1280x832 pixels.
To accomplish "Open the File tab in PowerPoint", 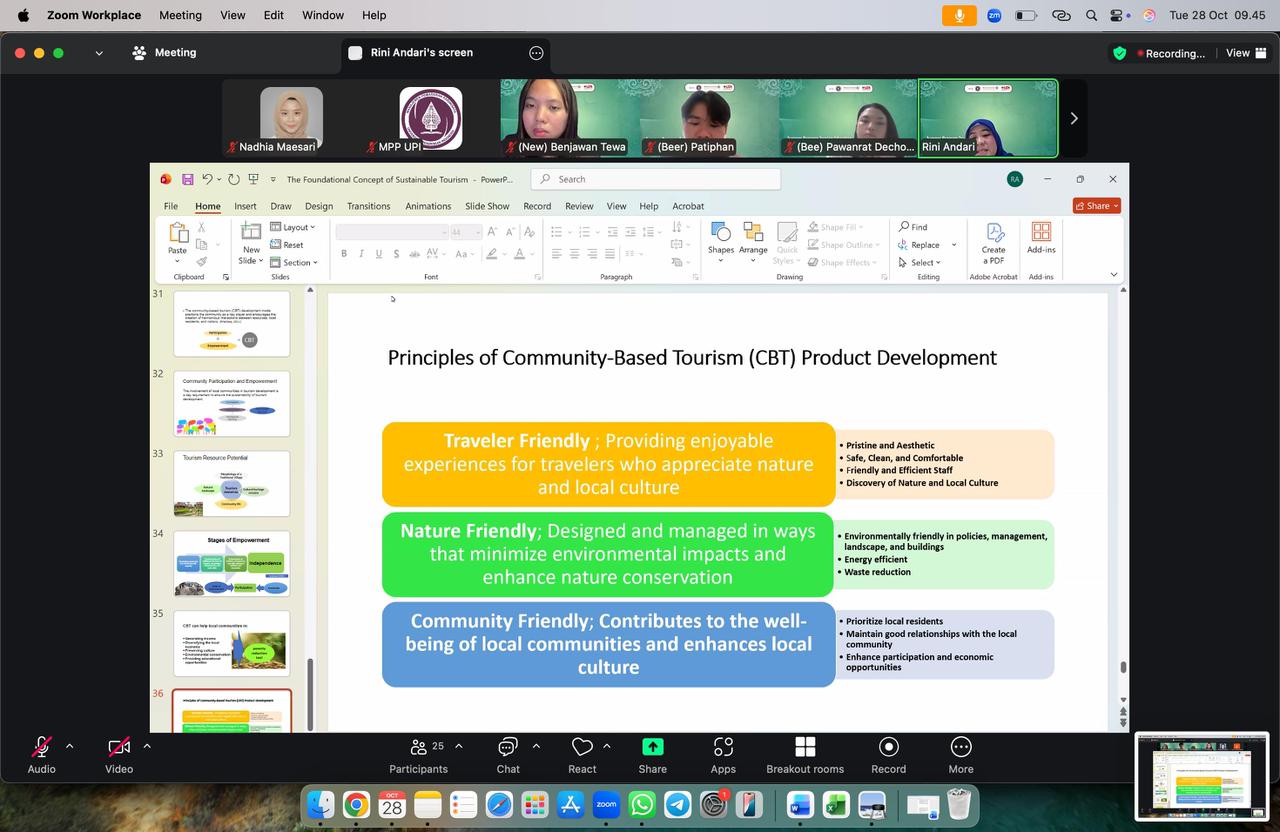I will 171,206.
